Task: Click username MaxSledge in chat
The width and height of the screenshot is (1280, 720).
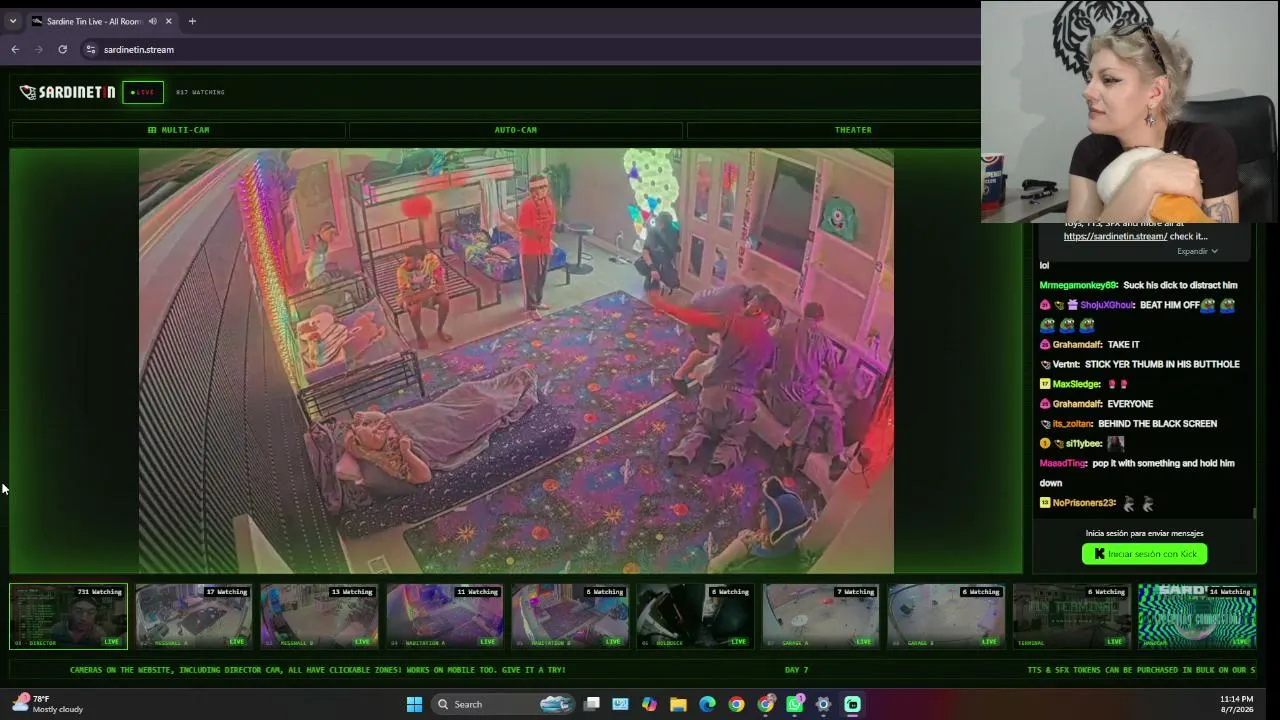Action: pos(1076,384)
